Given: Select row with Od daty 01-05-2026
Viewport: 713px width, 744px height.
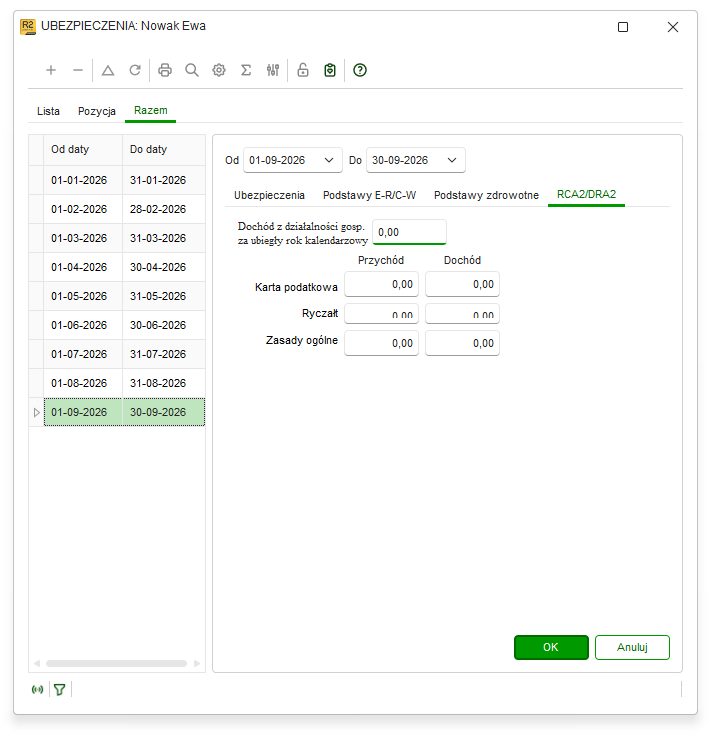Looking at the screenshot, I should point(83,296).
